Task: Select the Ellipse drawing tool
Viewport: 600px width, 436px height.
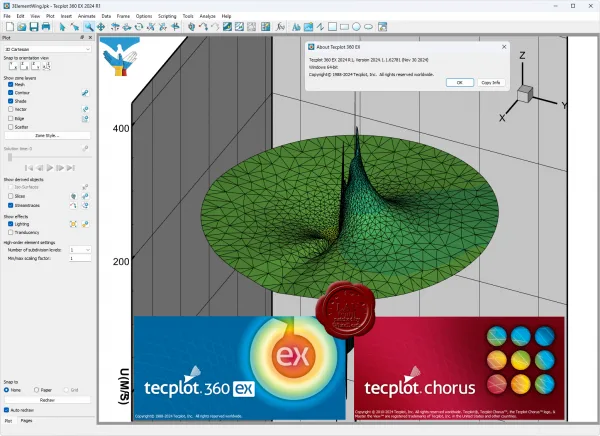Action: click(368, 26)
